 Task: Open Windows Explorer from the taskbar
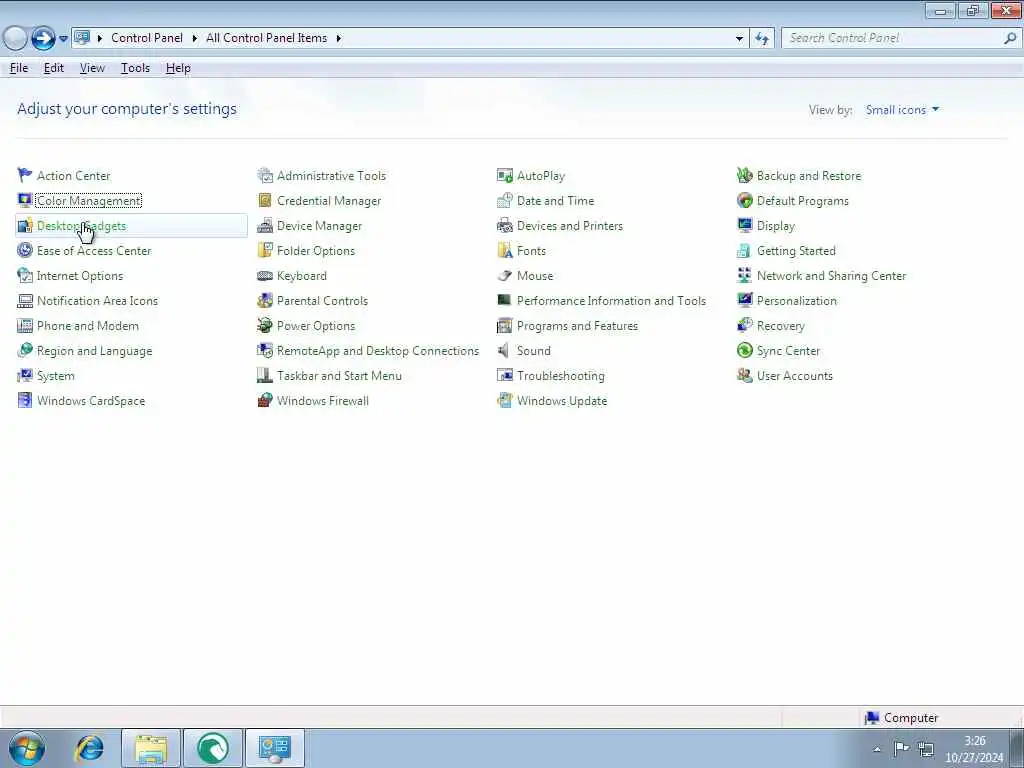click(151, 748)
